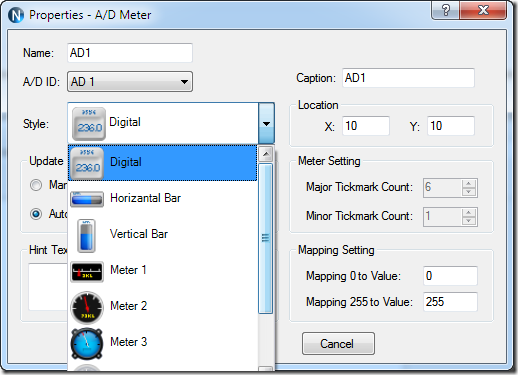Click the style list scrollbar thumb
This screenshot has height=375, width=518.
pos(266,238)
